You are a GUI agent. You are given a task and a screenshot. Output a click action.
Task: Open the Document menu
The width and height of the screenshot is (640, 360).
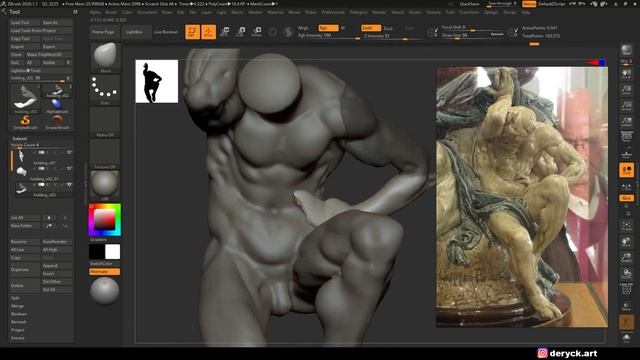pyautogui.click(x=147, y=12)
